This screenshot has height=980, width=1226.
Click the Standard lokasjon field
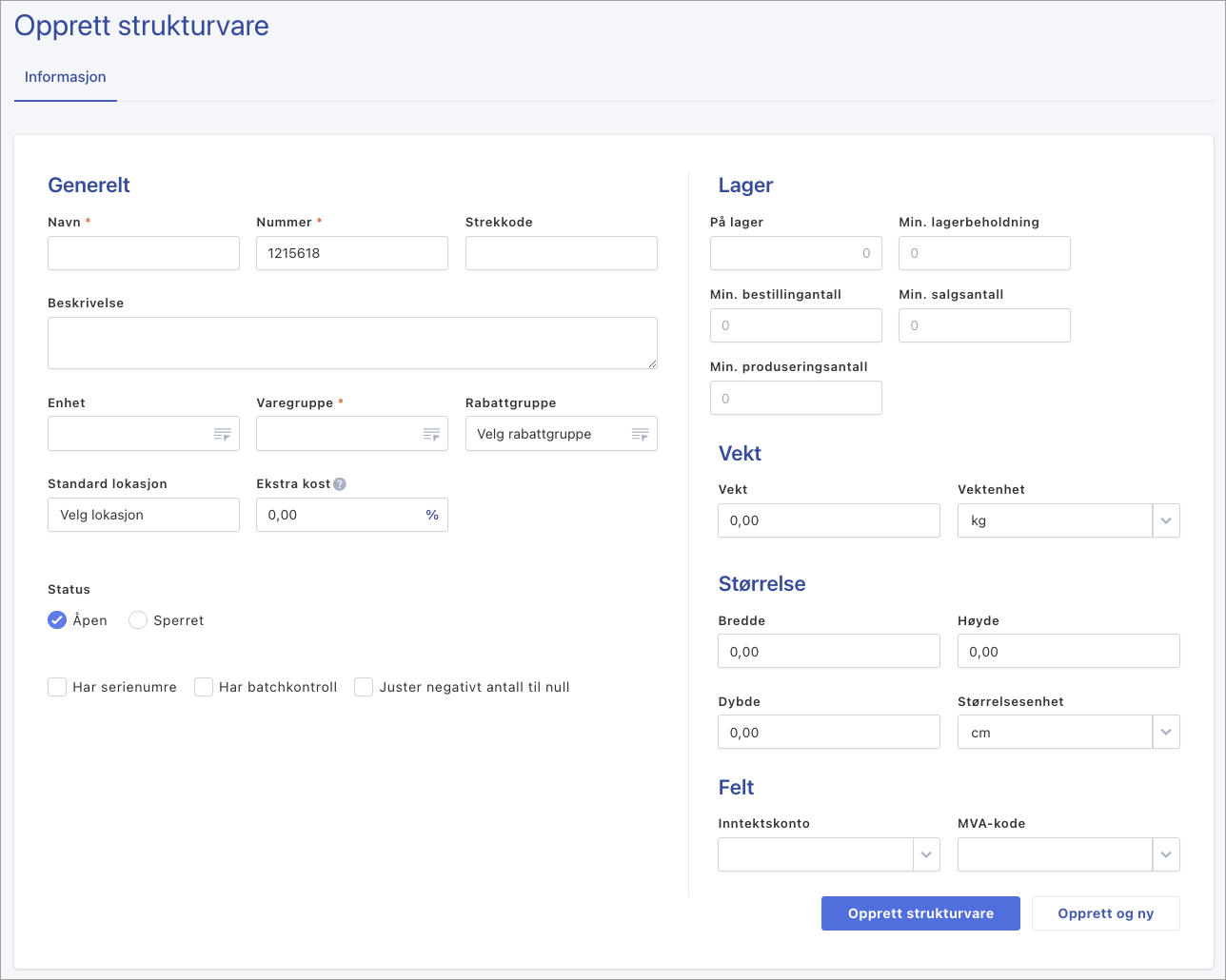[x=144, y=515]
